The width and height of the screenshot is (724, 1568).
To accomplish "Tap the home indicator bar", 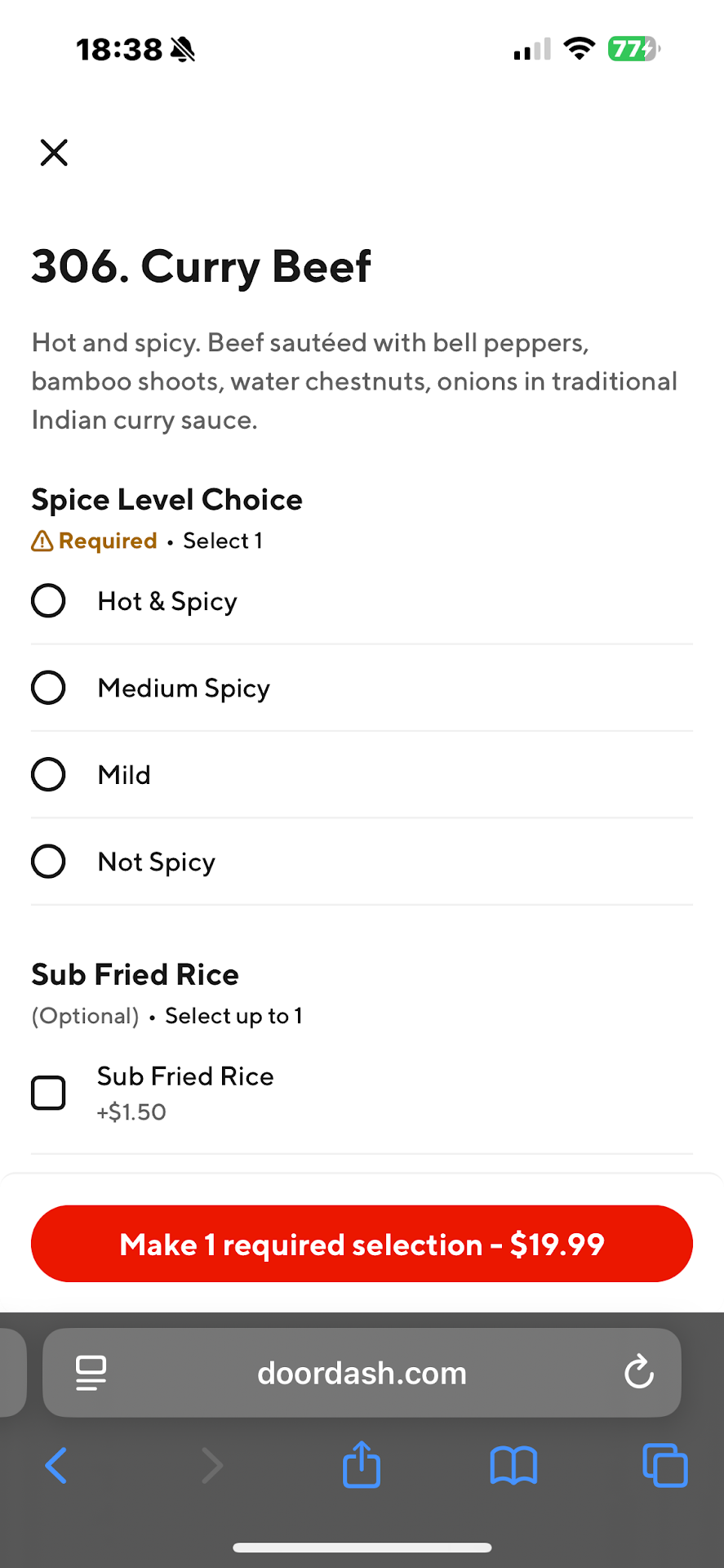I will [362, 1548].
